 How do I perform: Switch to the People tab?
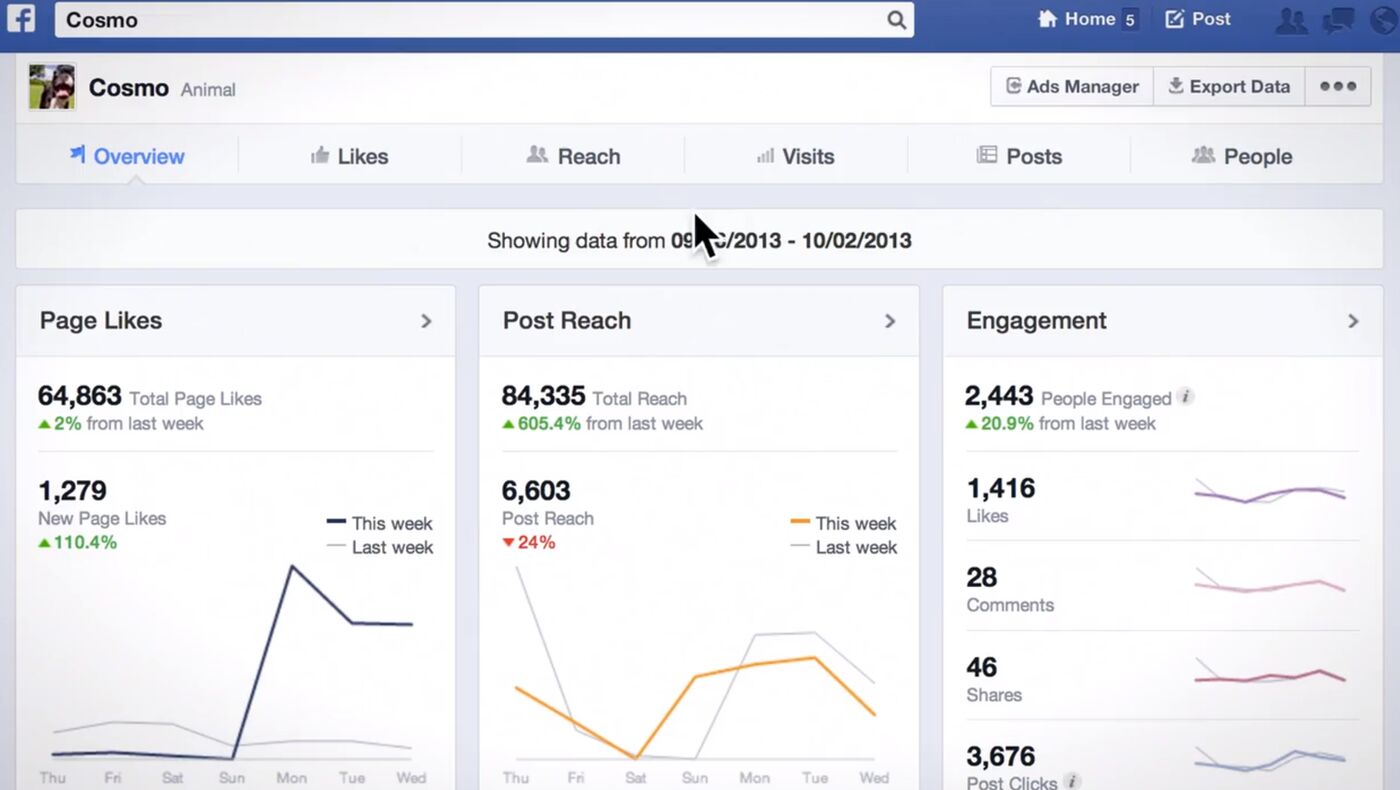(1242, 156)
